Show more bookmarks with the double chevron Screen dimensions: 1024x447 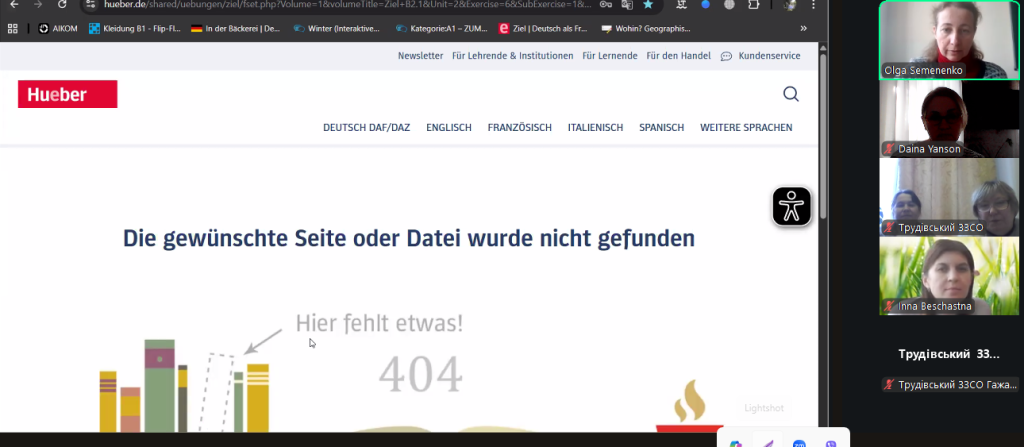(x=803, y=29)
